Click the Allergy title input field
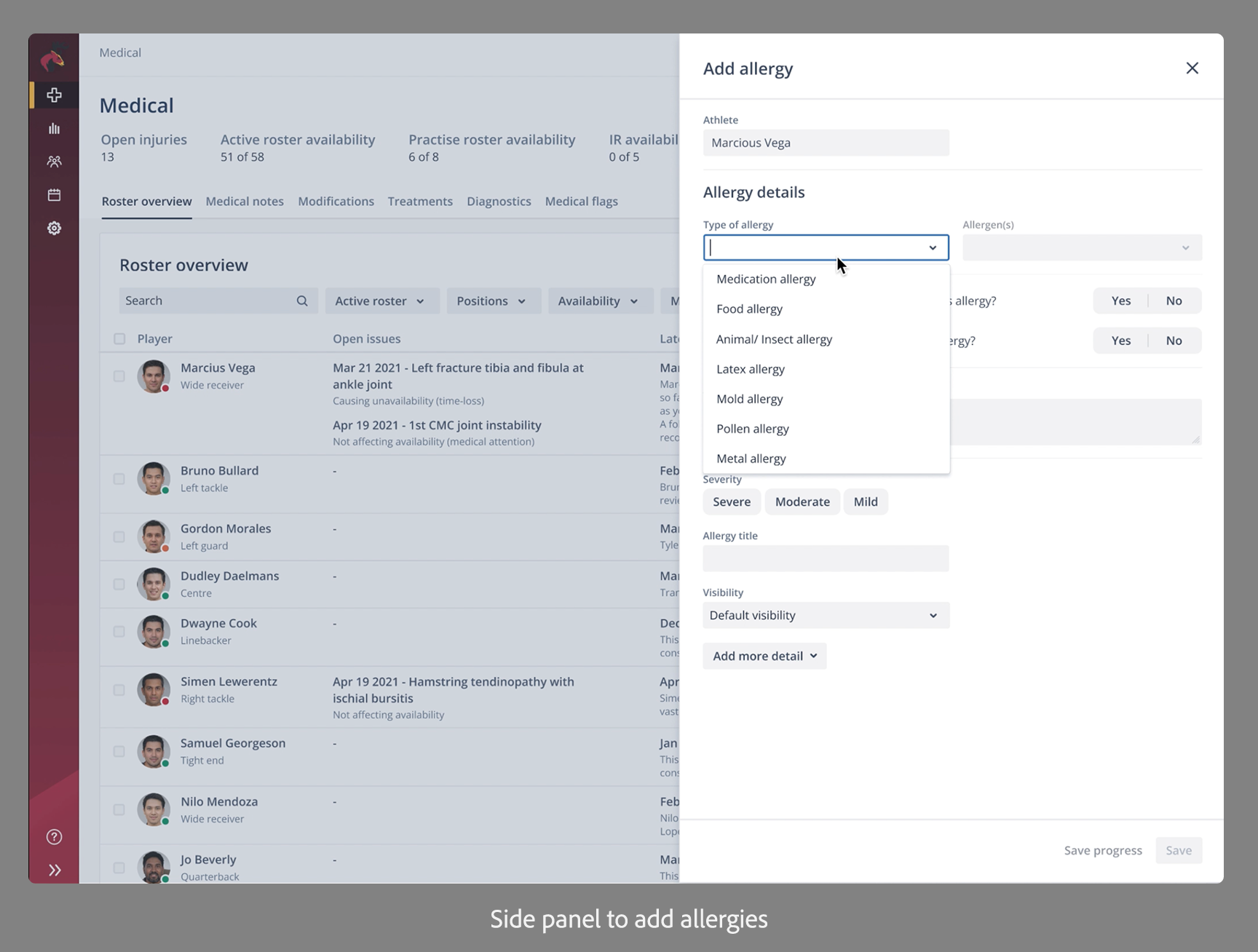 click(x=826, y=558)
